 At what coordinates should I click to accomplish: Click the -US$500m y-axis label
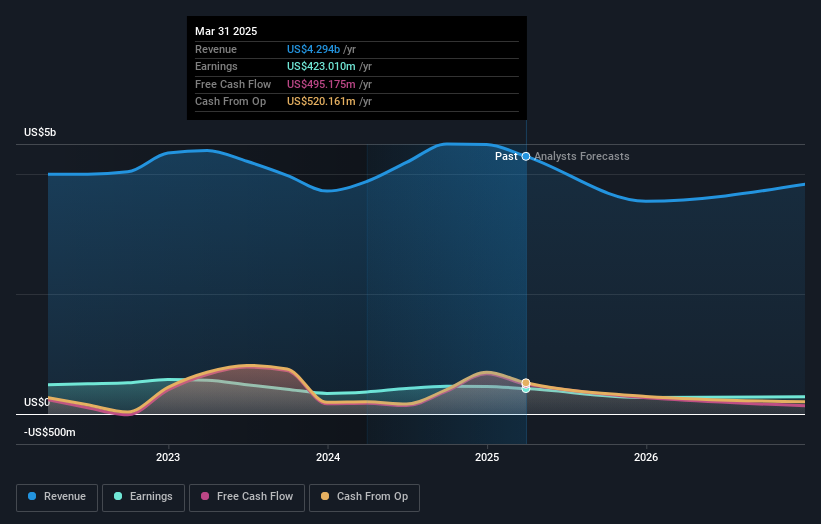(50, 432)
